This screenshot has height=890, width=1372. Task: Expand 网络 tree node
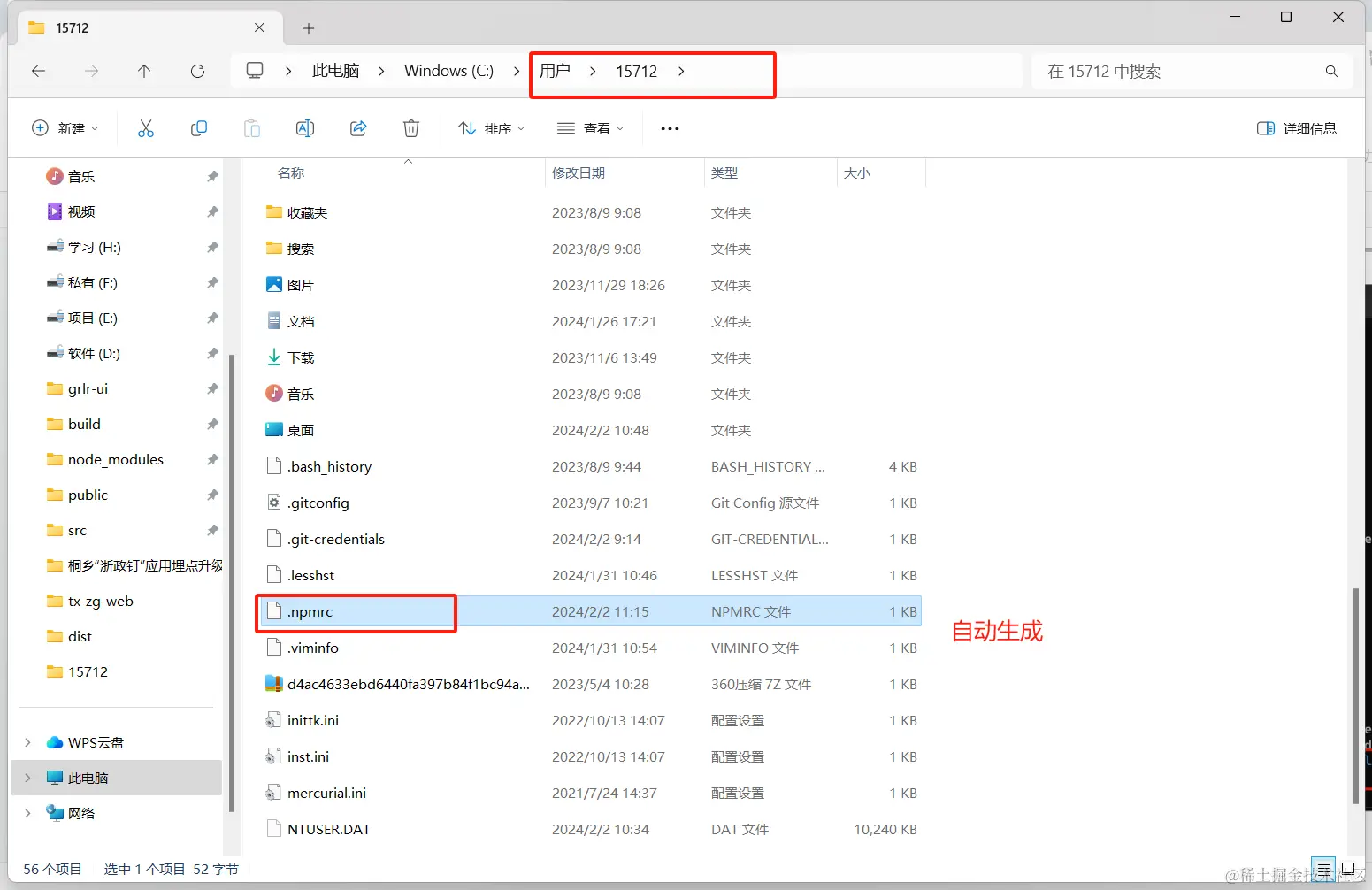coord(27,813)
